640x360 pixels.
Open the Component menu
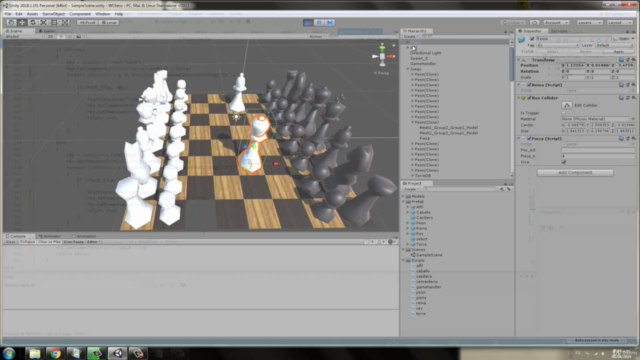coord(80,14)
